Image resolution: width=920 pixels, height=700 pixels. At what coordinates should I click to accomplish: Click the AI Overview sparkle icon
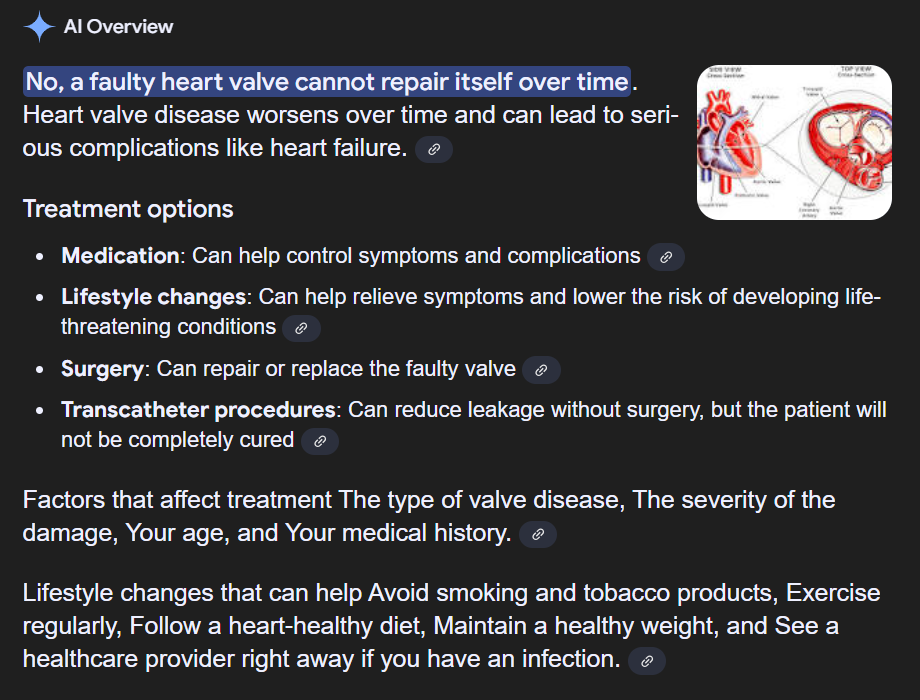click(x=39, y=27)
